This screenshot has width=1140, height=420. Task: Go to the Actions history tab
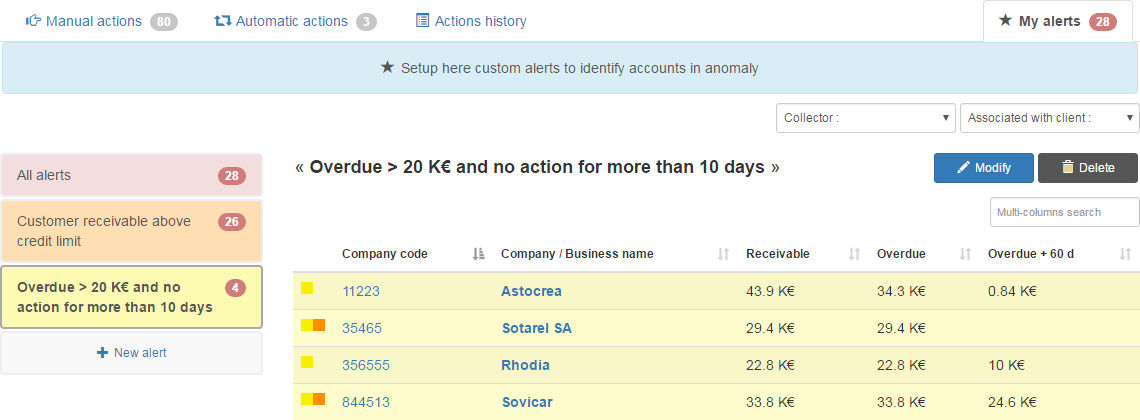(x=470, y=21)
